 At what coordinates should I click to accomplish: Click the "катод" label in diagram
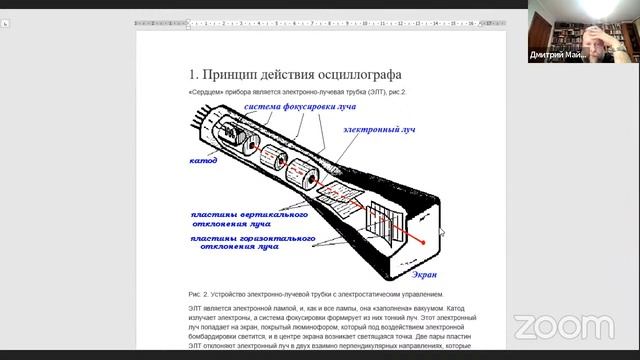point(203,160)
